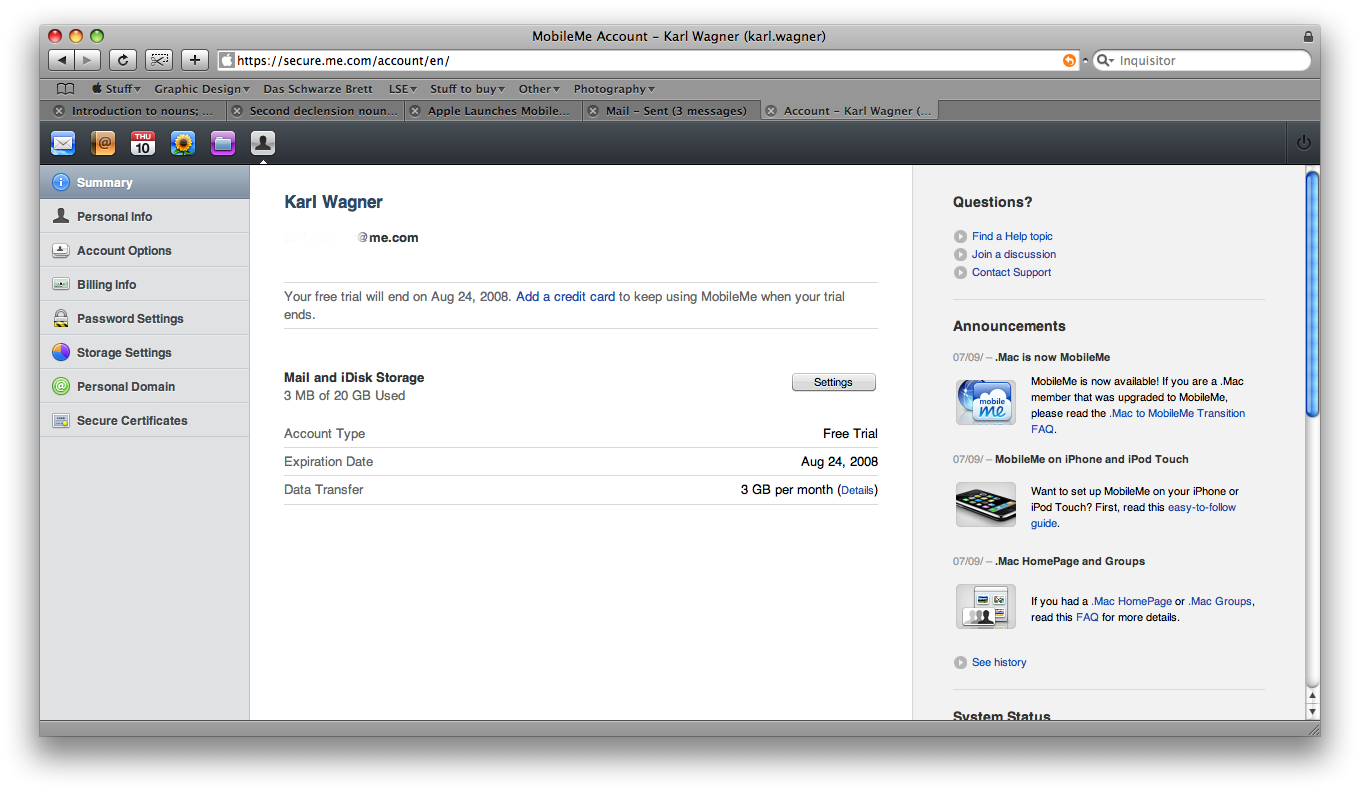
Task: Go forward with the browser forward arrow
Action: (88, 60)
